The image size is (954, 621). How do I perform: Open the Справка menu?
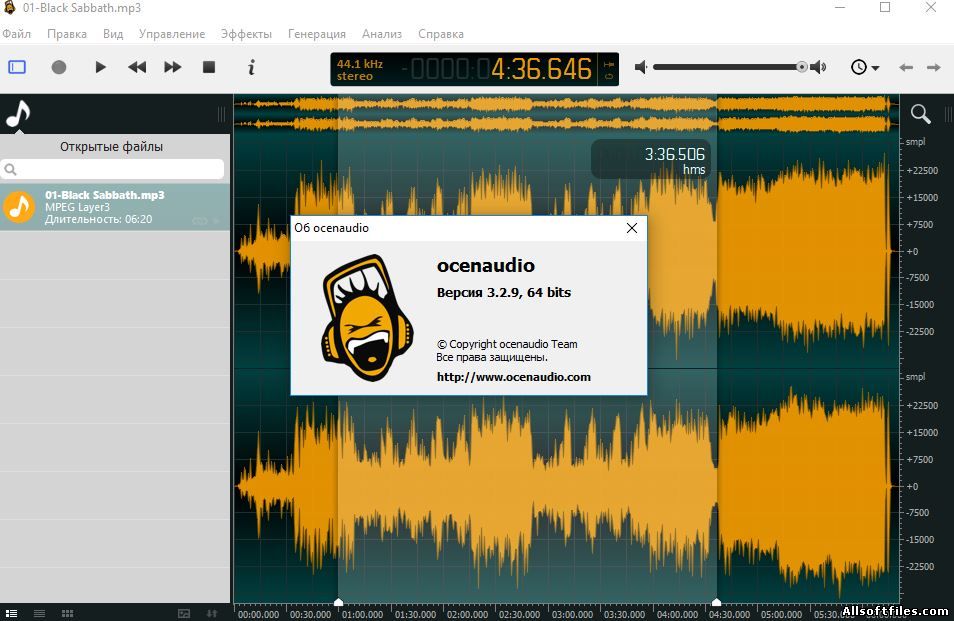440,34
